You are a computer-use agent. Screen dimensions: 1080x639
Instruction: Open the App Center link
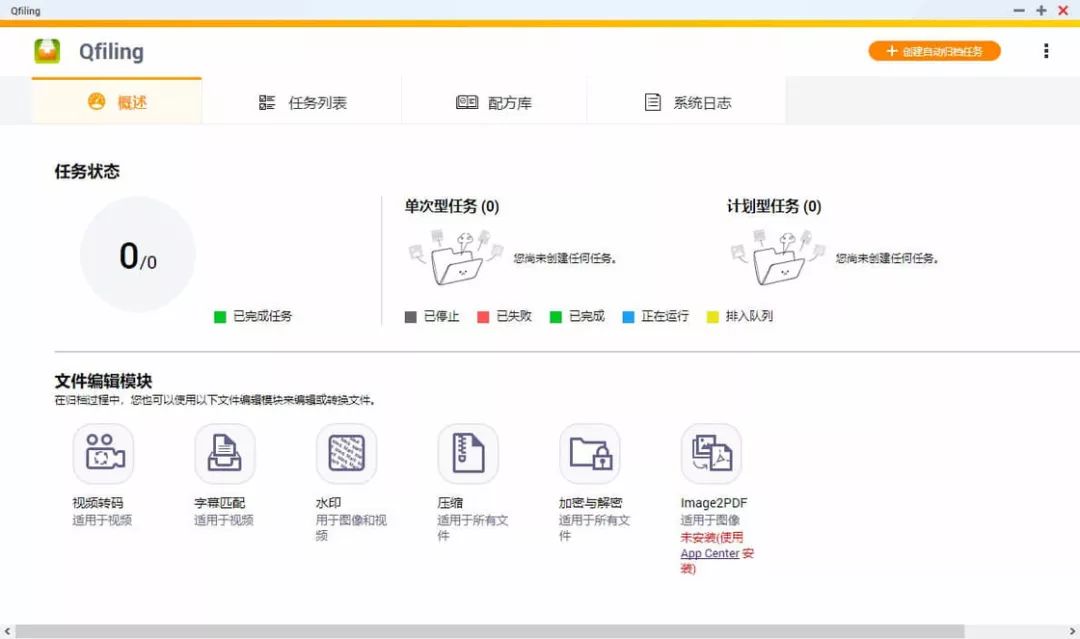(x=709, y=554)
